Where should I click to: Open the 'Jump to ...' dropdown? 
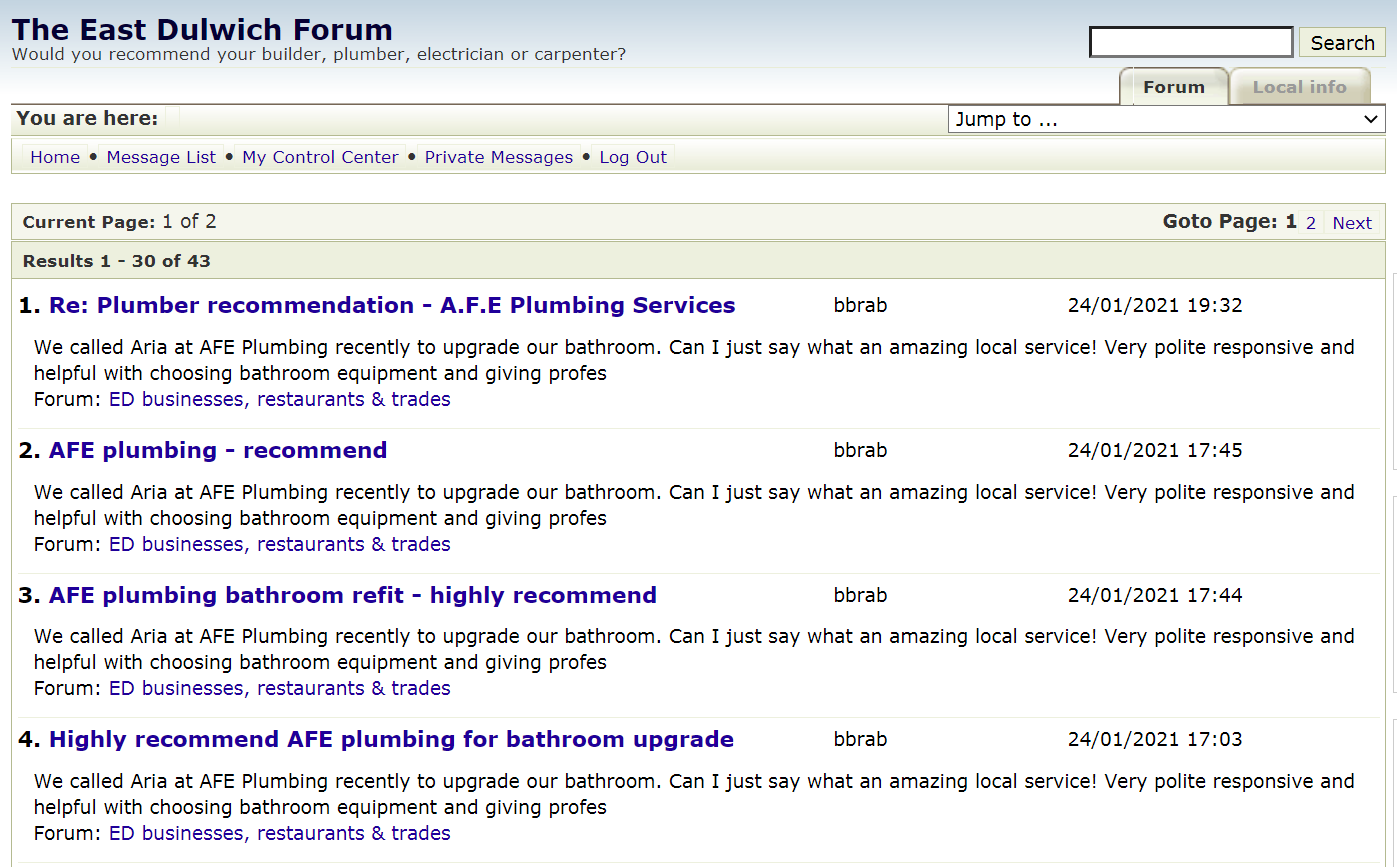click(x=1166, y=119)
